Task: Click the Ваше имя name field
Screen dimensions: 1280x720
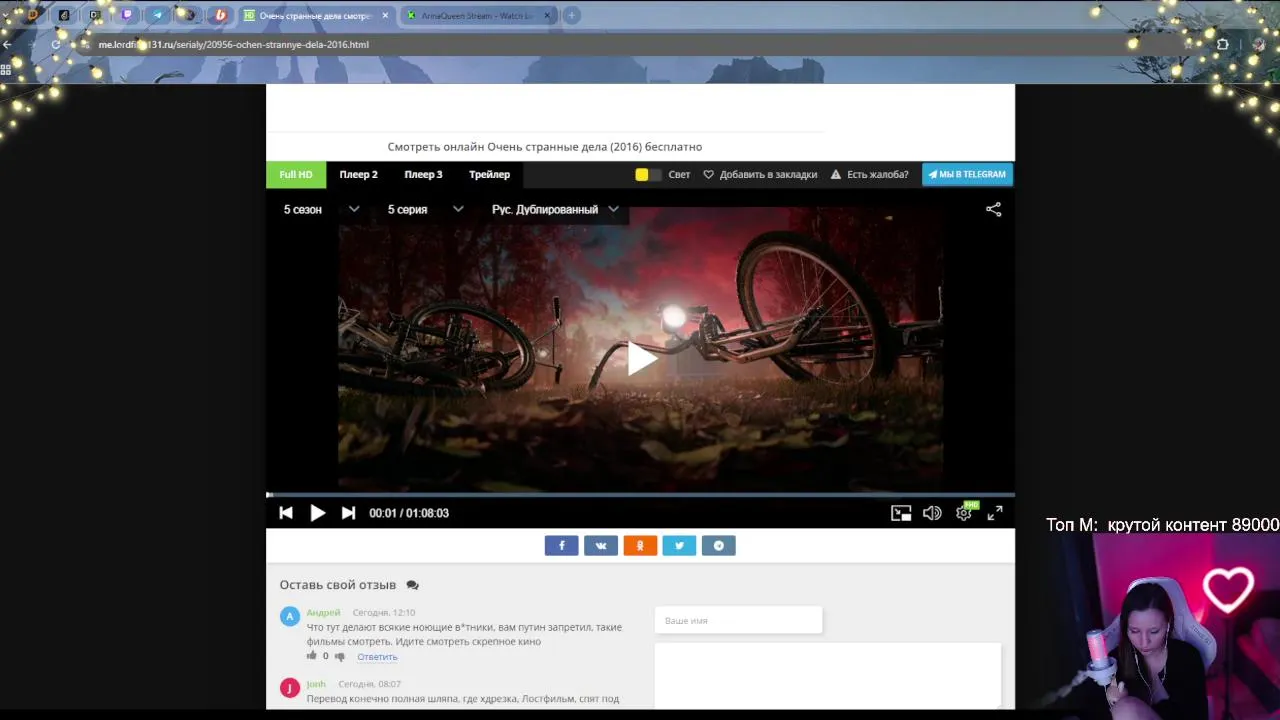Action: click(x=738, y=620)
